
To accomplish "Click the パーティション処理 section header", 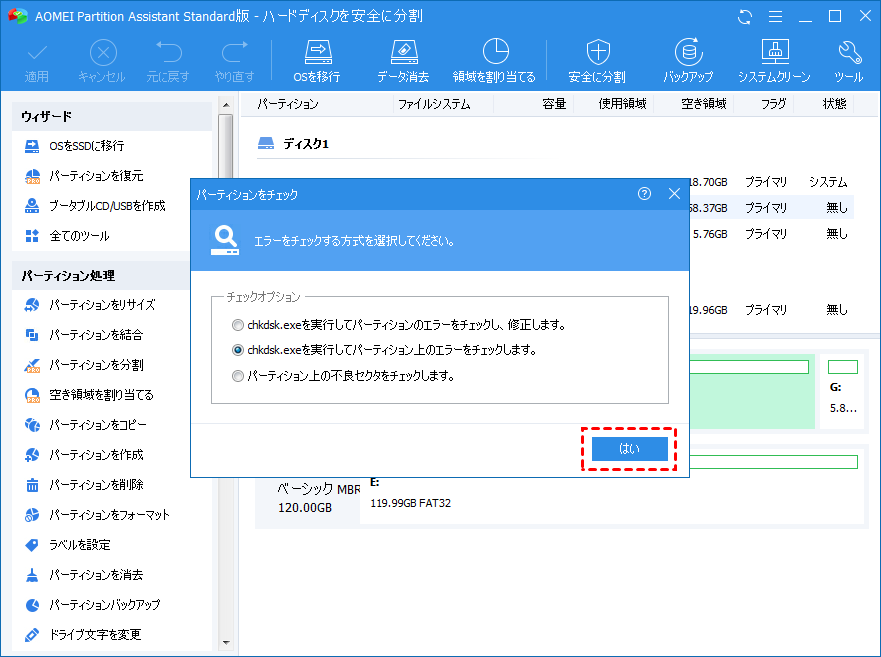I will coord(101,275).
